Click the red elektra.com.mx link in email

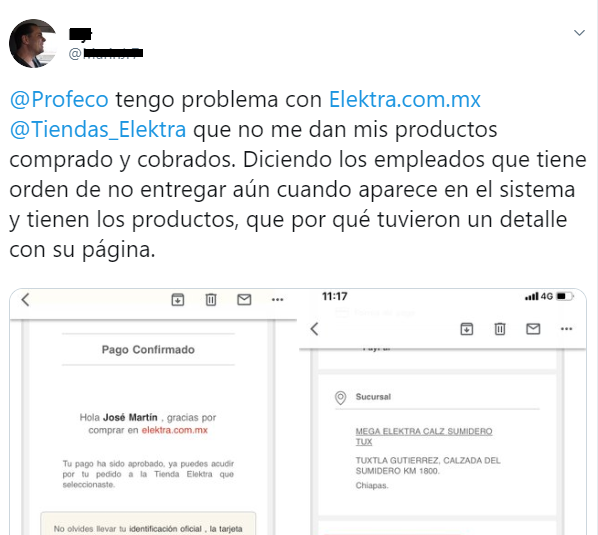(175, 430)
